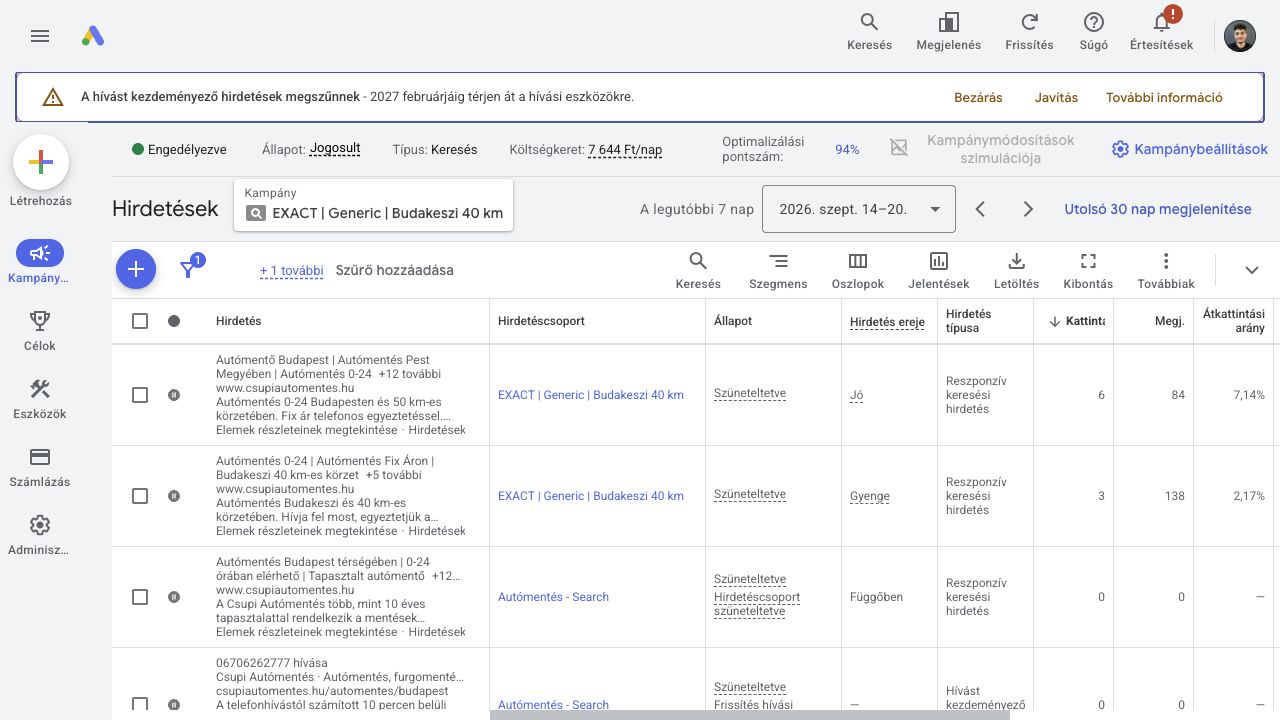Click Javítás on the warning banner
Screen dimensions: 1280x720
pyautogui.click(x=1056, y=97)
